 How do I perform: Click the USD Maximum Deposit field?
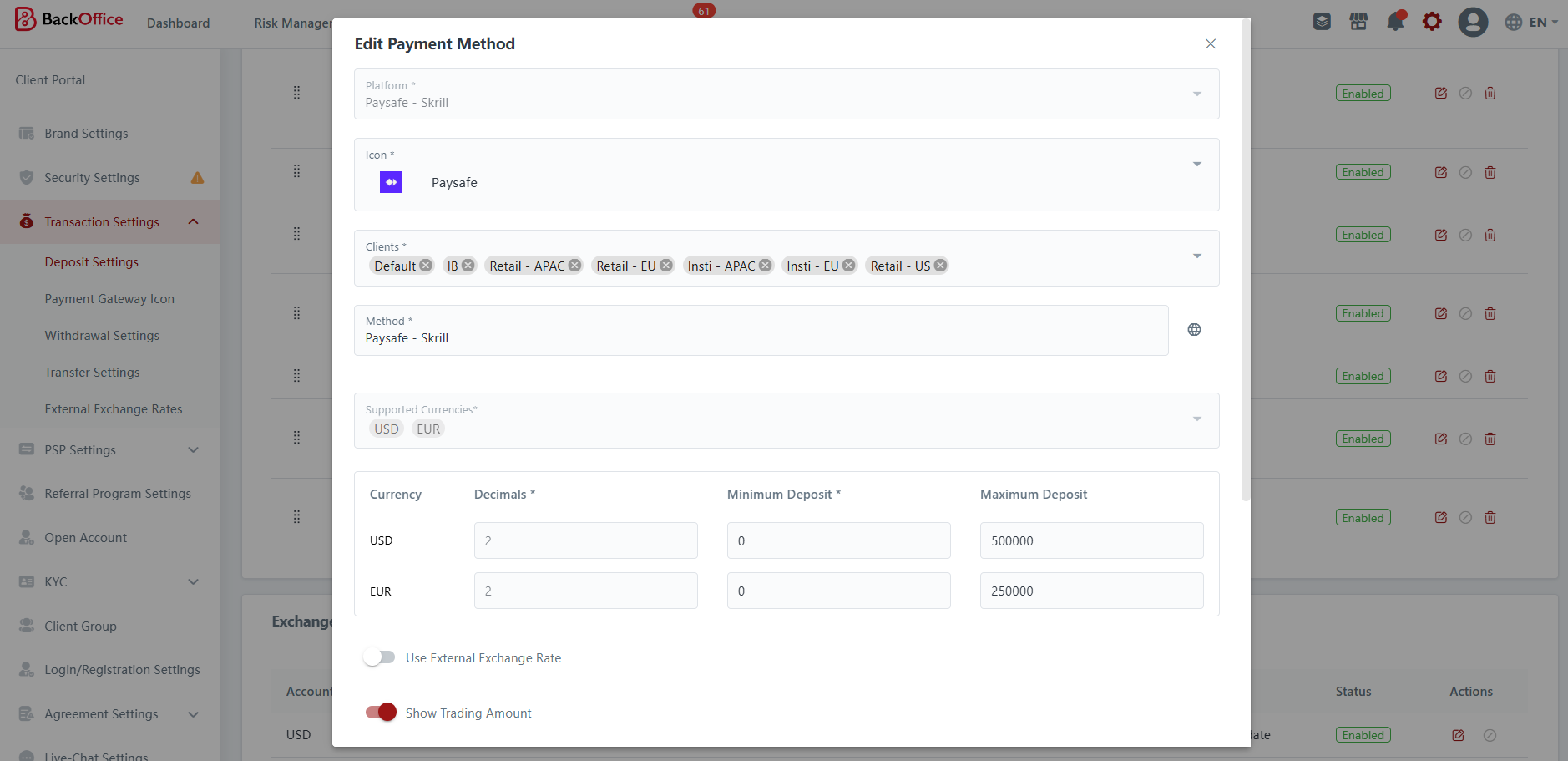1090,540
